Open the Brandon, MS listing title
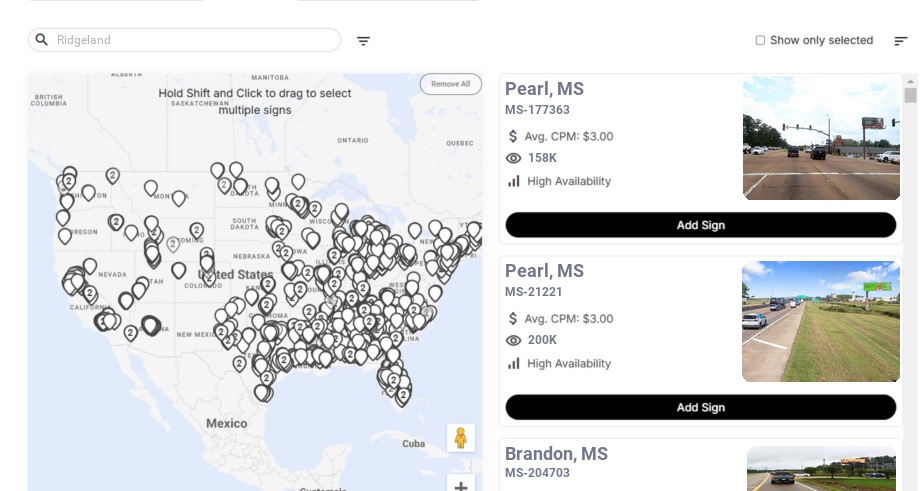 [x=556, y=454]
